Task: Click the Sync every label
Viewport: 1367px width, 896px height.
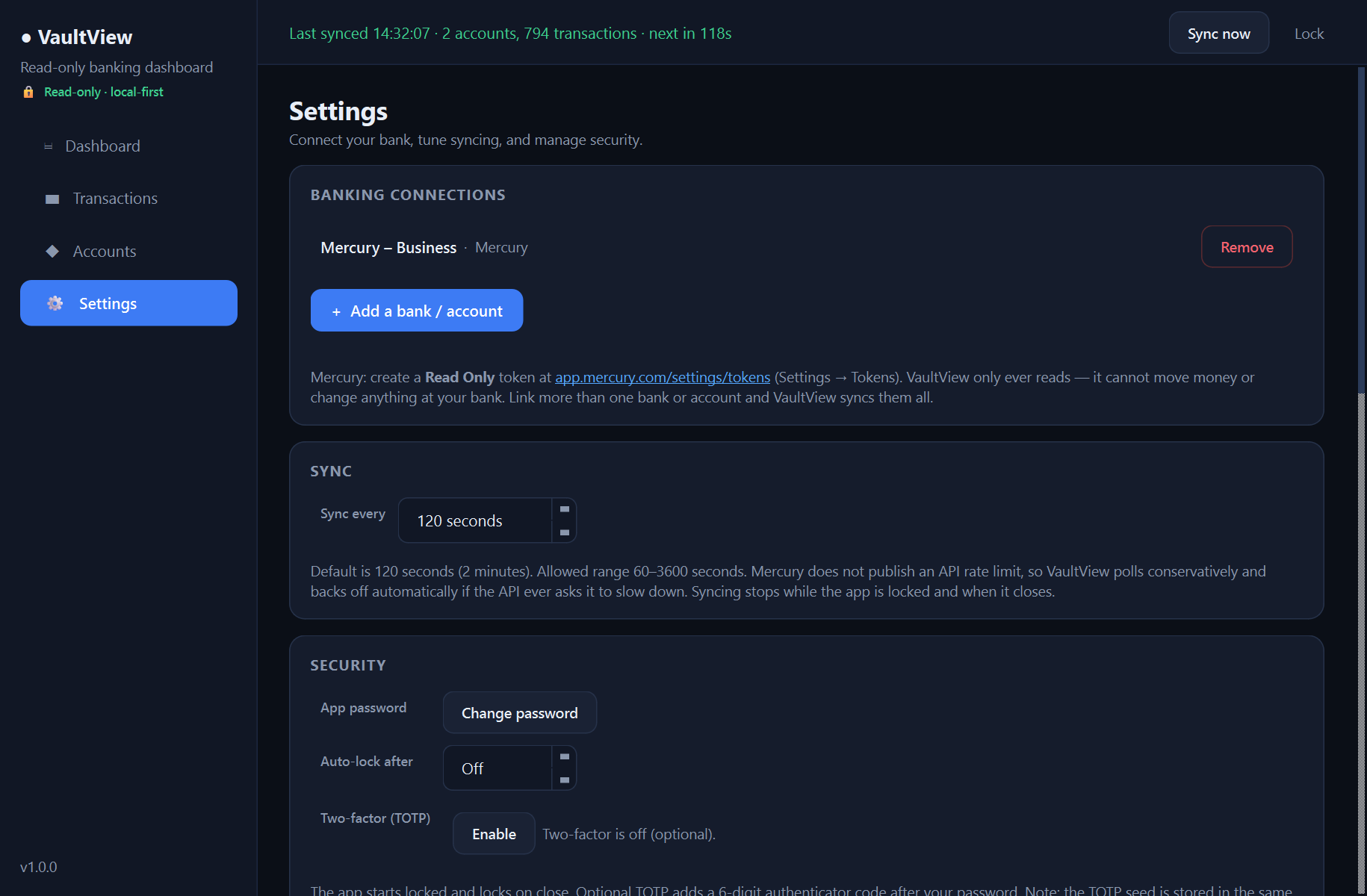Action: [353, 514]
